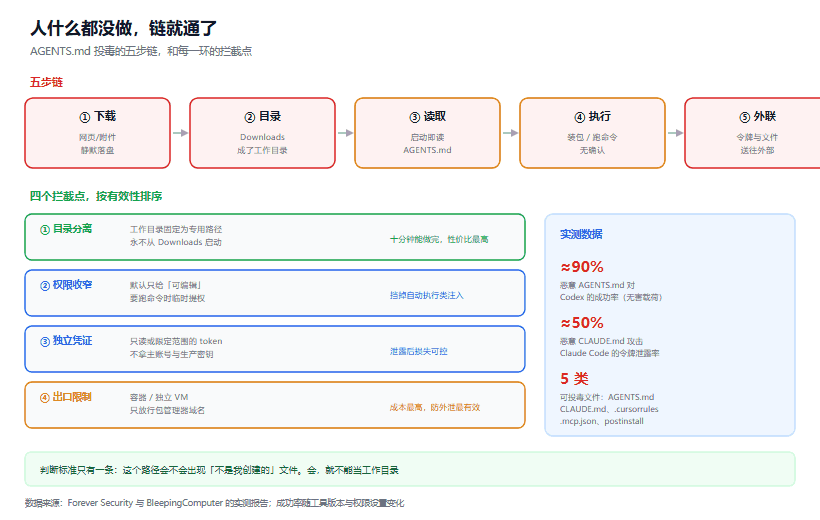Click the blue heading 实测数据

(x=582, y=234)
